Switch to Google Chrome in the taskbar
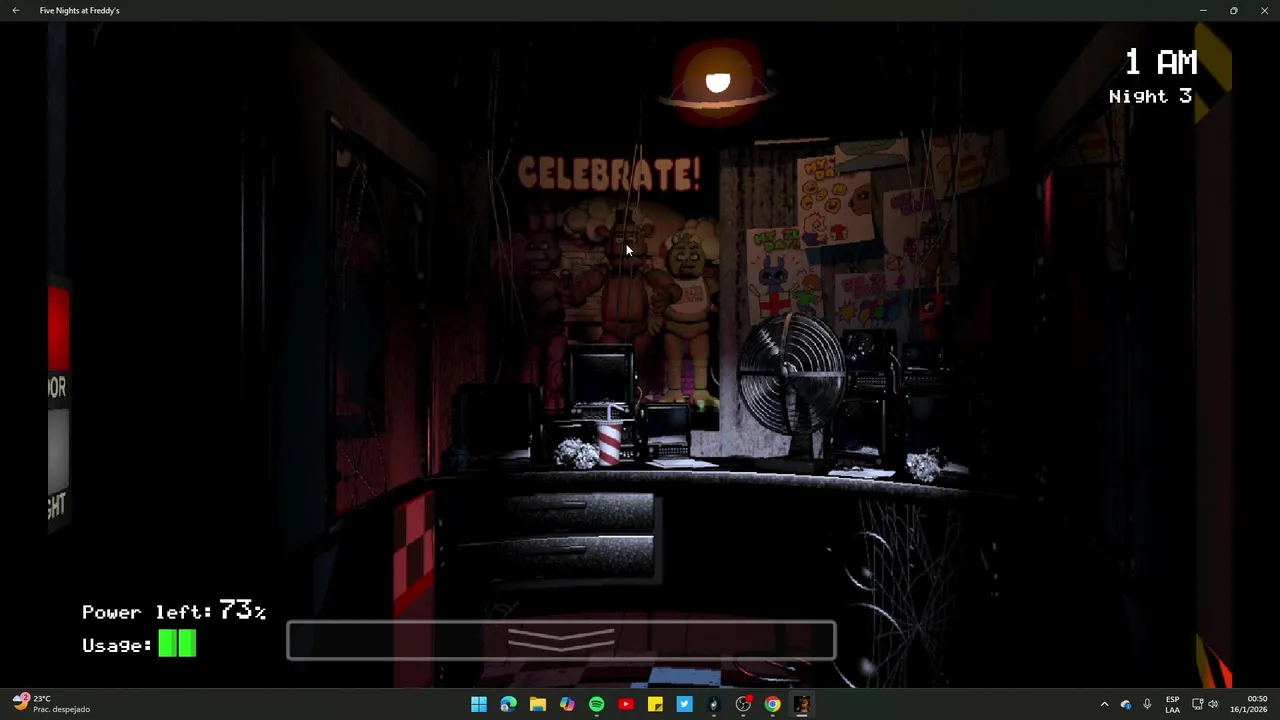1280x720 pixels. tap(772, 705)
